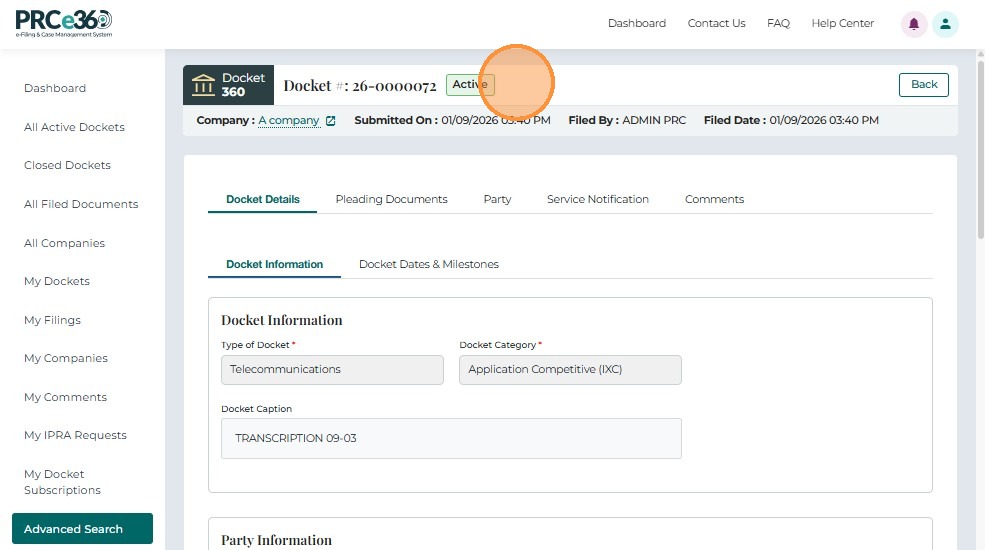Screen dimensions: 985x550
Task: Go to My Companies
Action: pos(66,358)
